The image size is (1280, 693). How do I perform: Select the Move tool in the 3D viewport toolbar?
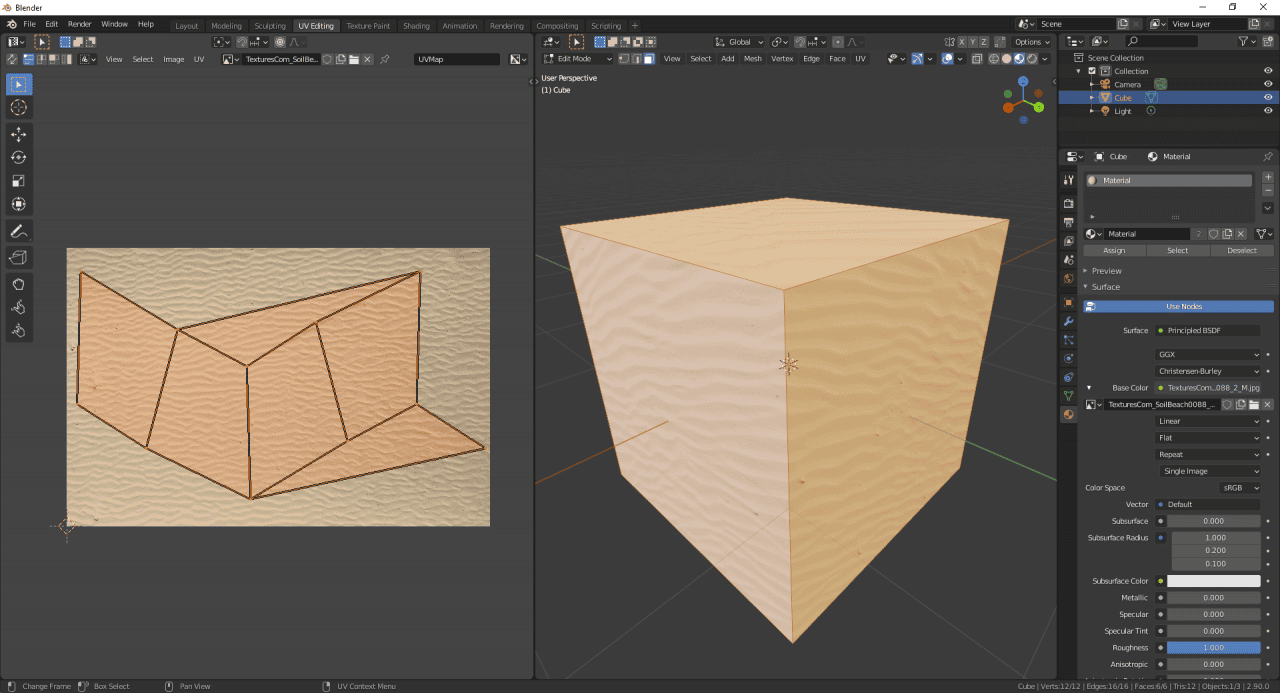coord(18,133)
